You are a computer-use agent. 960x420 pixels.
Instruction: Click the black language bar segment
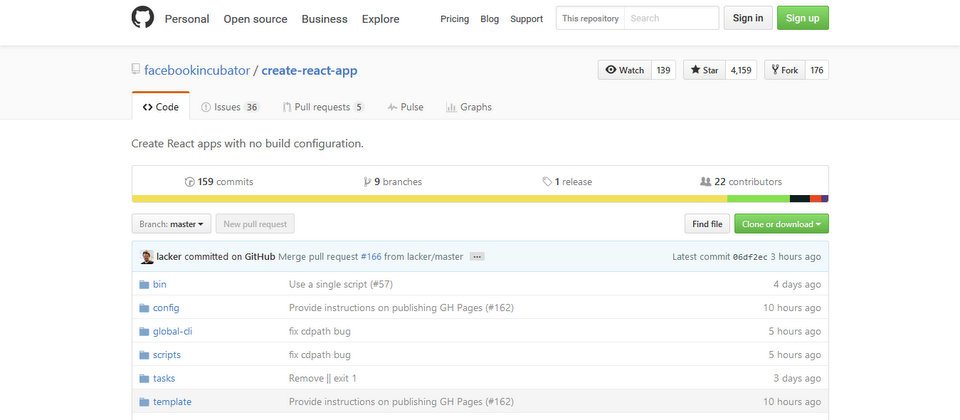800,199
